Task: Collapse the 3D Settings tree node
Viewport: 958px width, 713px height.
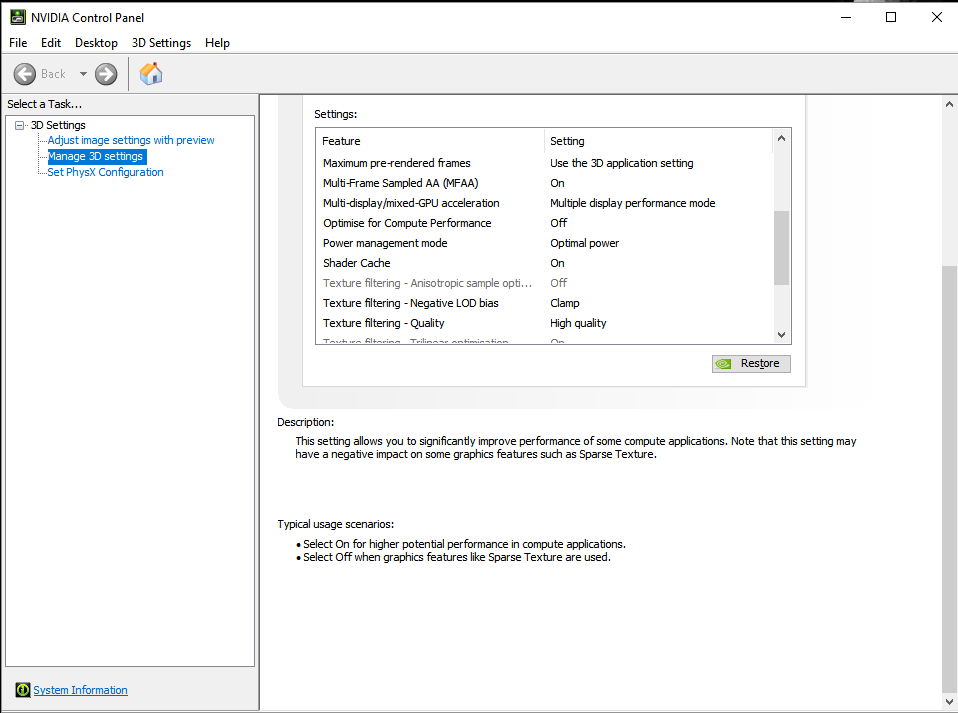Action: [x=20, y=125]
